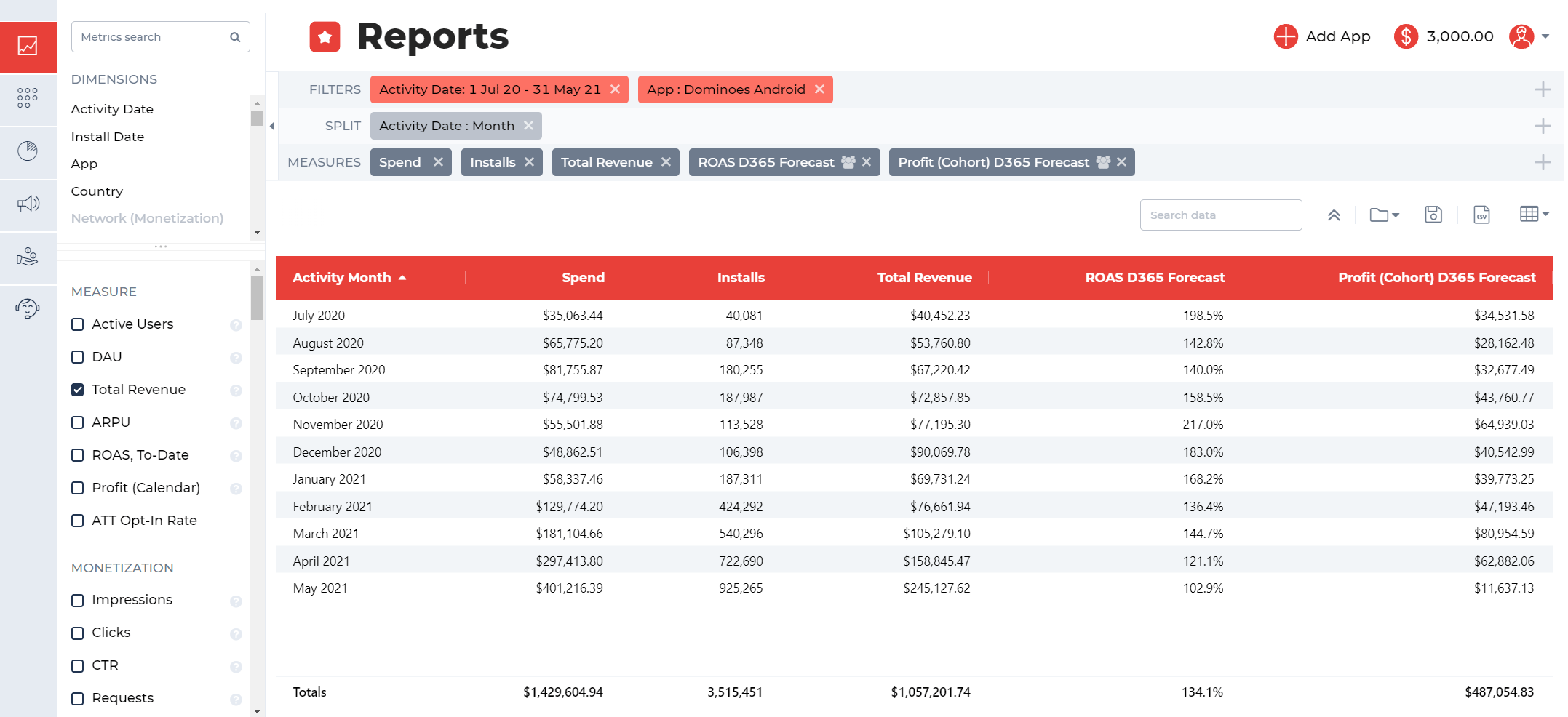This screenshot has width=1568, height=717.
Task: Open the apps grid sidebar icon
Action: 28,97
